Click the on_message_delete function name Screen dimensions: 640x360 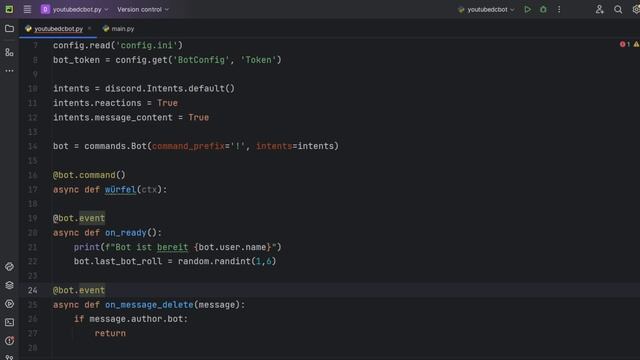149,304
